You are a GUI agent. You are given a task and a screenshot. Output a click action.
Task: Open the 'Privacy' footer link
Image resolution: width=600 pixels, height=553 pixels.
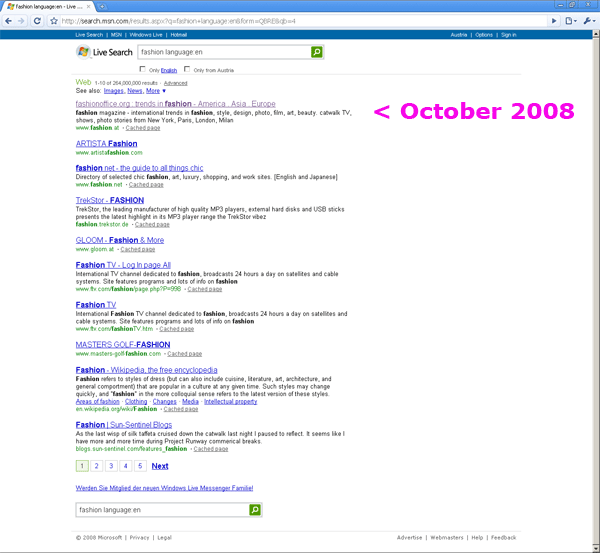point(139,538)
